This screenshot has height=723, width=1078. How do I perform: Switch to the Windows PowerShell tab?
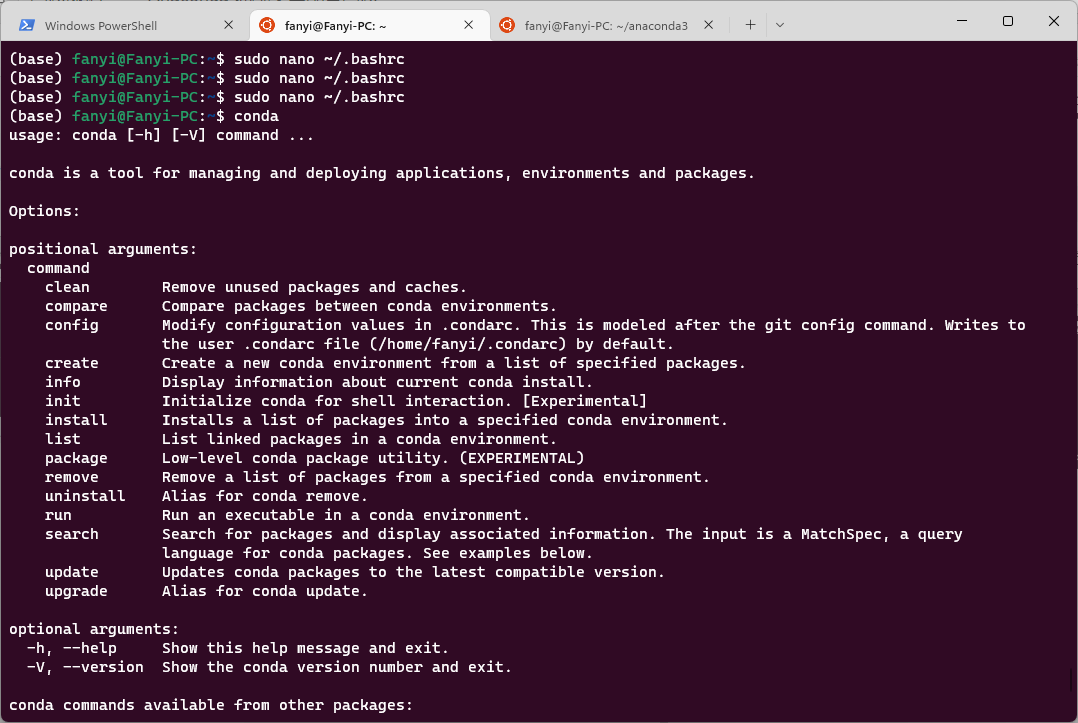point(125,25)
